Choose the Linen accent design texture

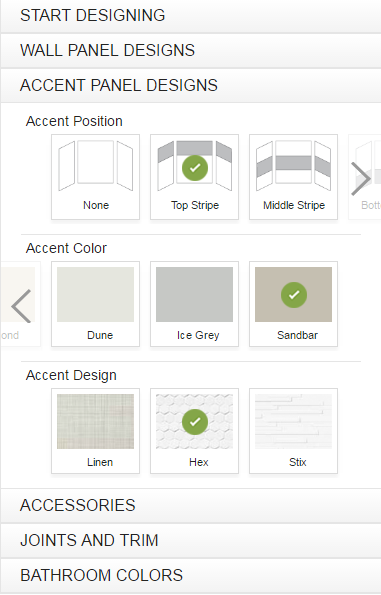tap(96, 431)
